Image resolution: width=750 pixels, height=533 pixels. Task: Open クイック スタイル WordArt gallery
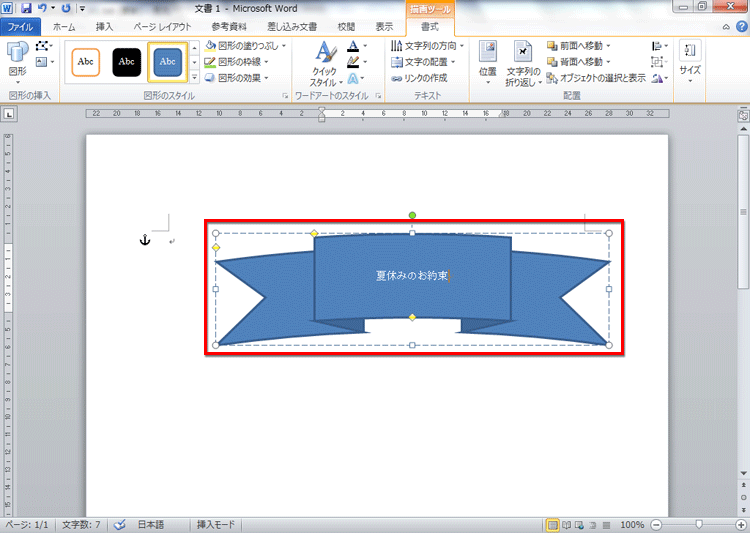click(325, 64)
